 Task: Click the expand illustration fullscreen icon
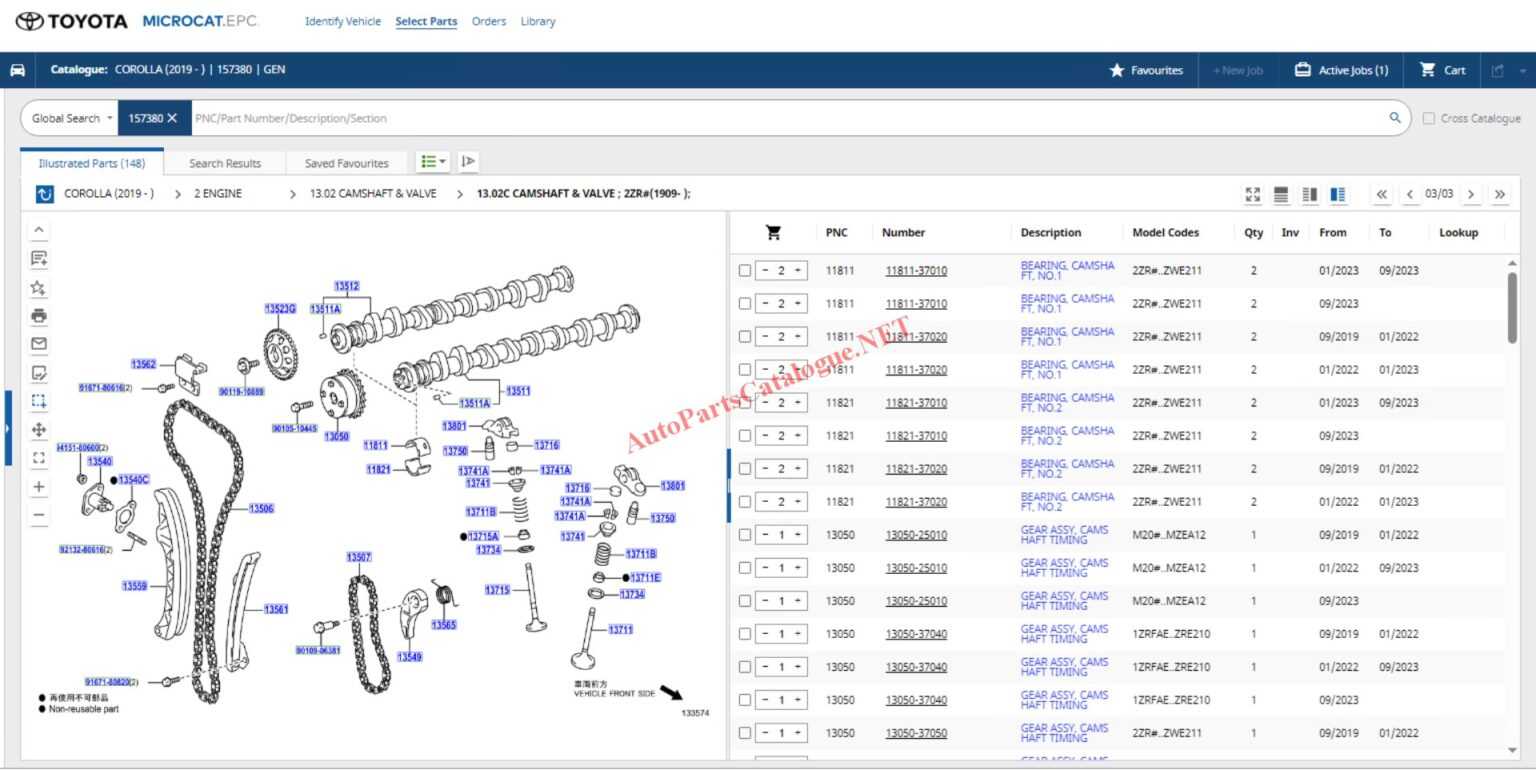point(1253,194)
